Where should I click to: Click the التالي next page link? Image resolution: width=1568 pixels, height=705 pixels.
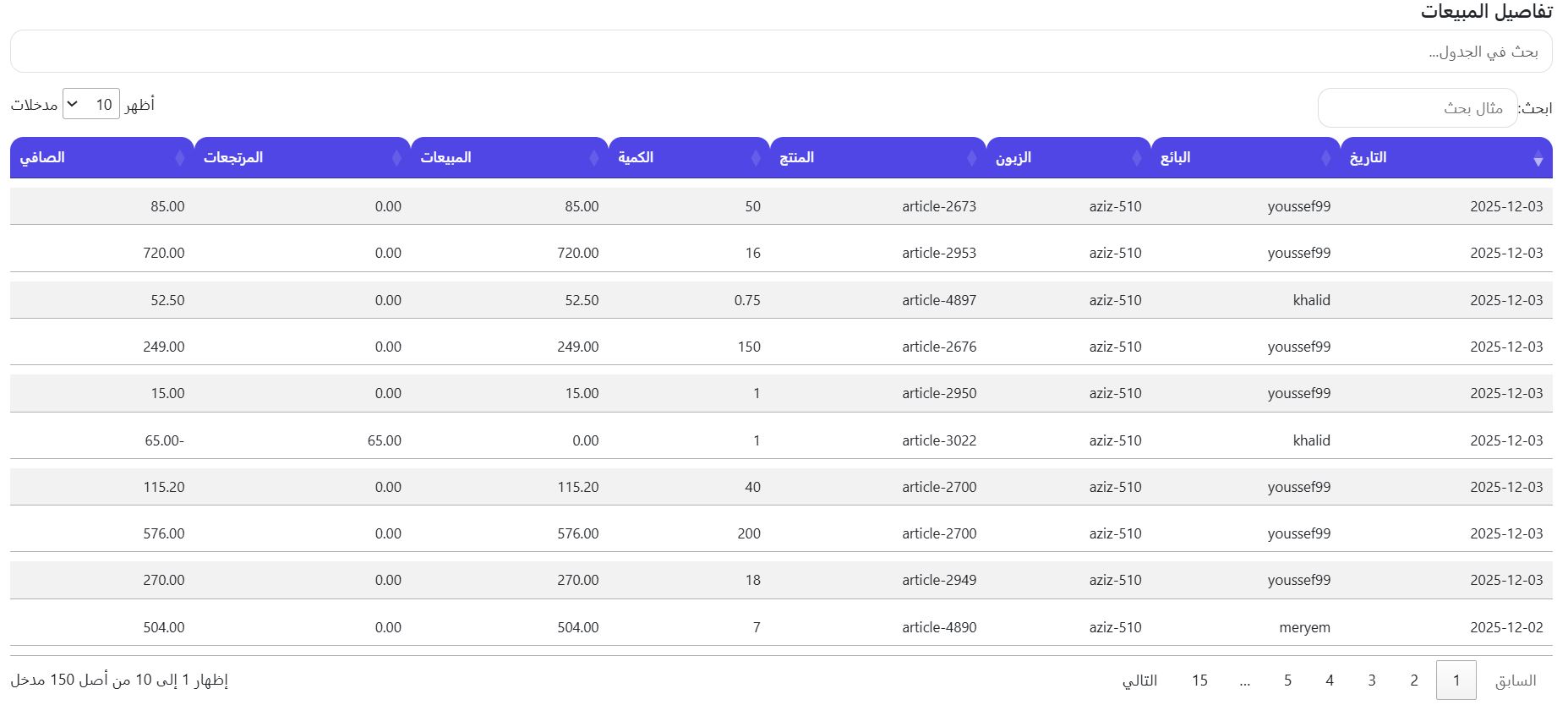pyautogui.click(x=1139, y=680)
